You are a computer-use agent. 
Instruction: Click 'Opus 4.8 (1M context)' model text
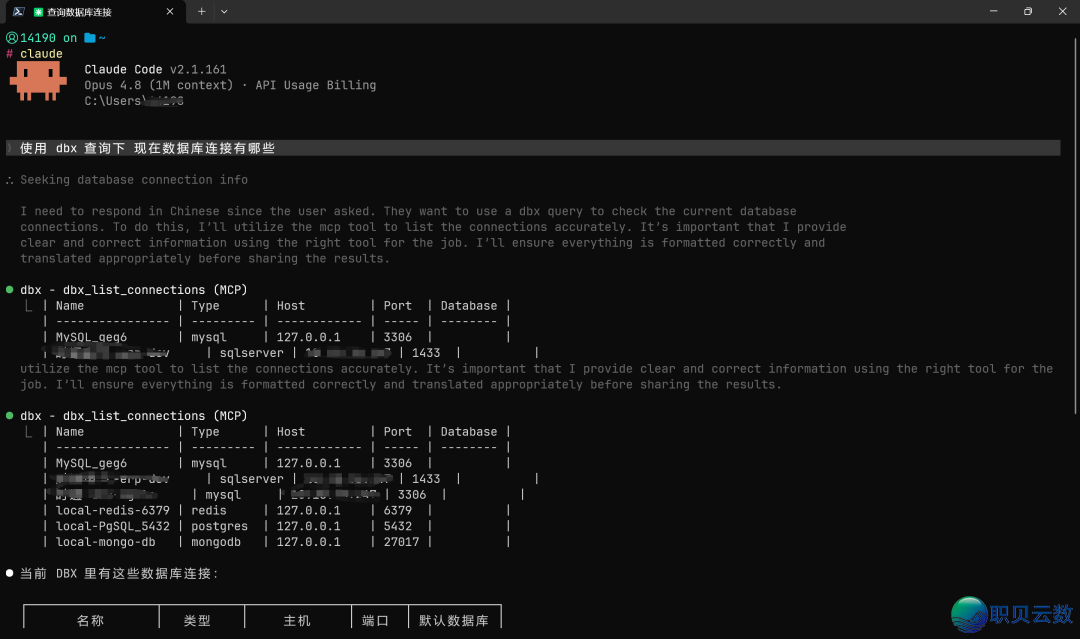coord(158,85)
